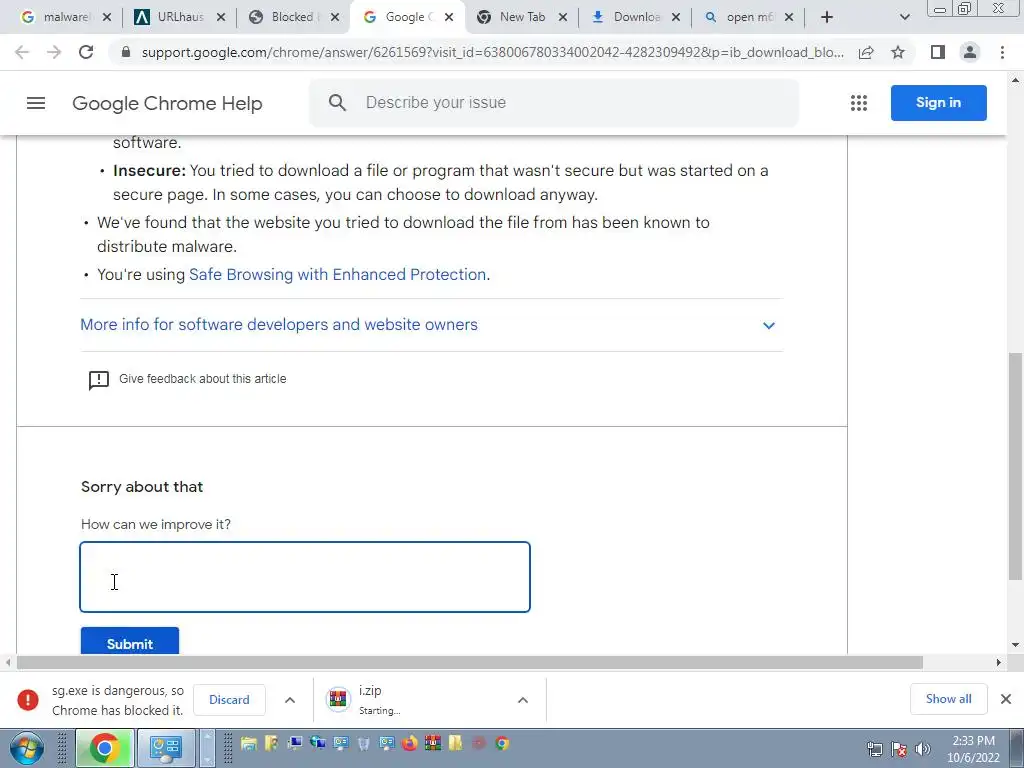Screen dimensions: 1024x768
Task: Click the search magnifier icon
Action: [337, 103]
